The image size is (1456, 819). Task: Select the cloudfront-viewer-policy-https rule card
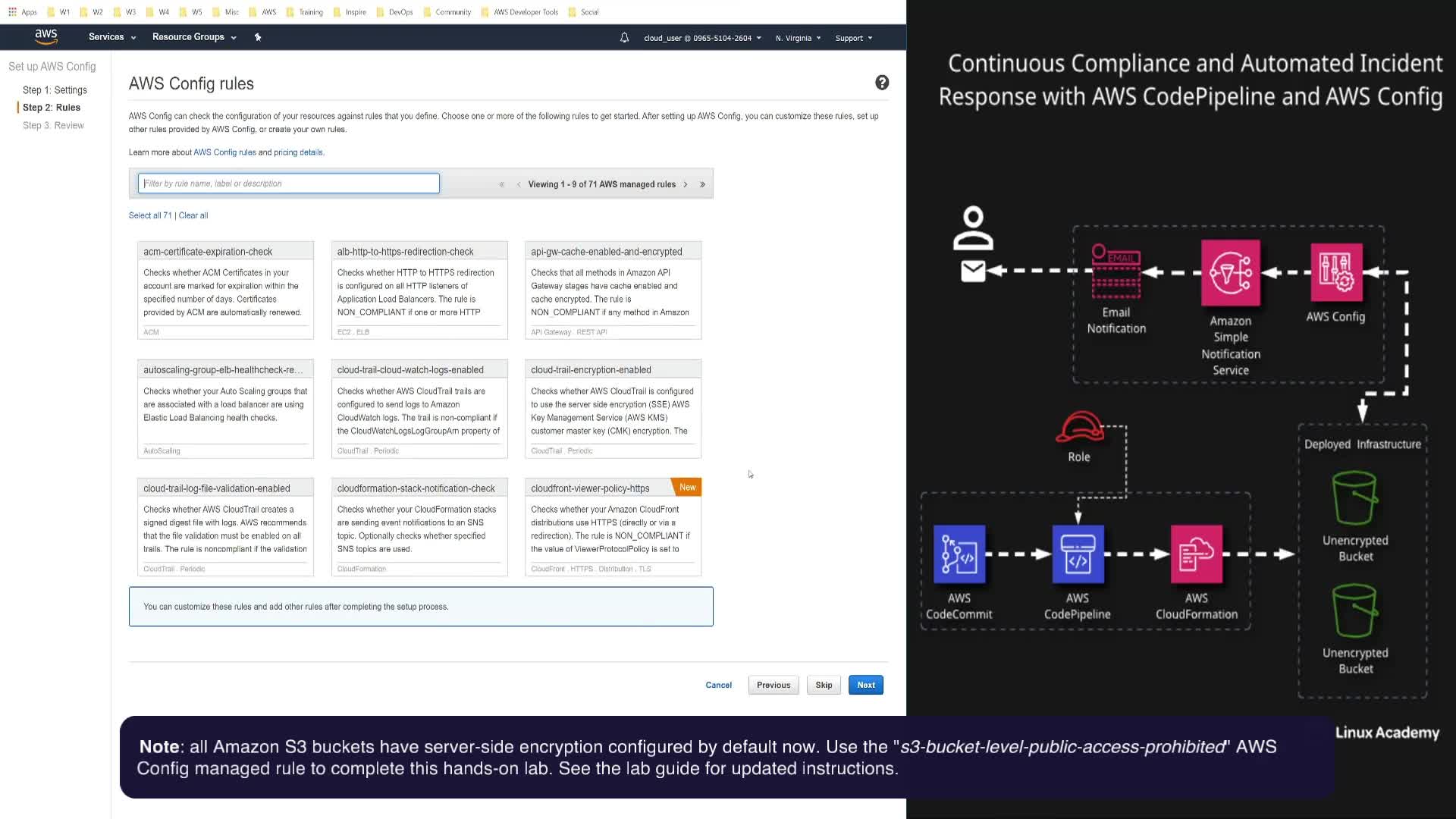tap(613, 526)
